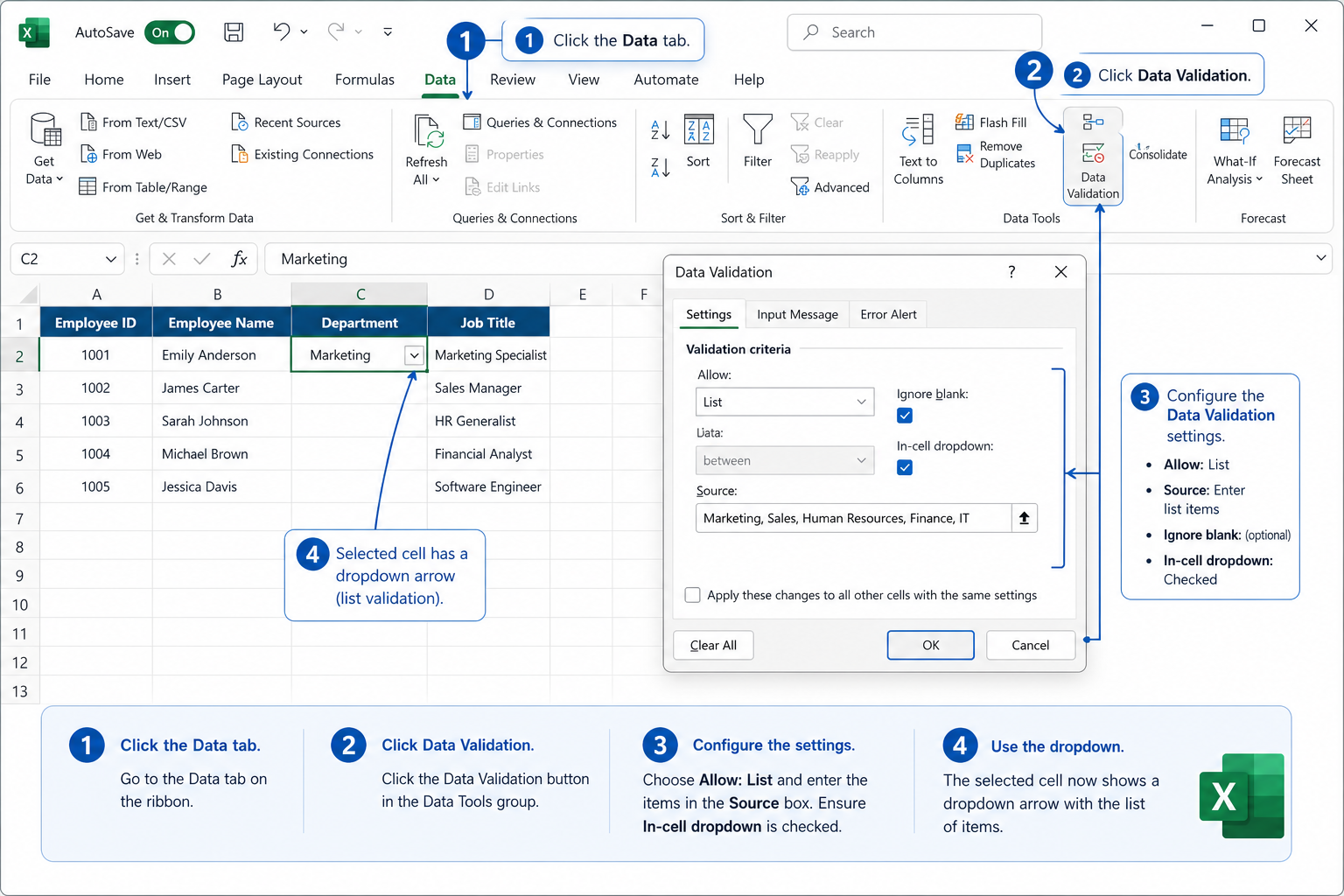Switch to the Formulas ribbon tab
This screenshot has height=896, width=1344.
(365, 80)
